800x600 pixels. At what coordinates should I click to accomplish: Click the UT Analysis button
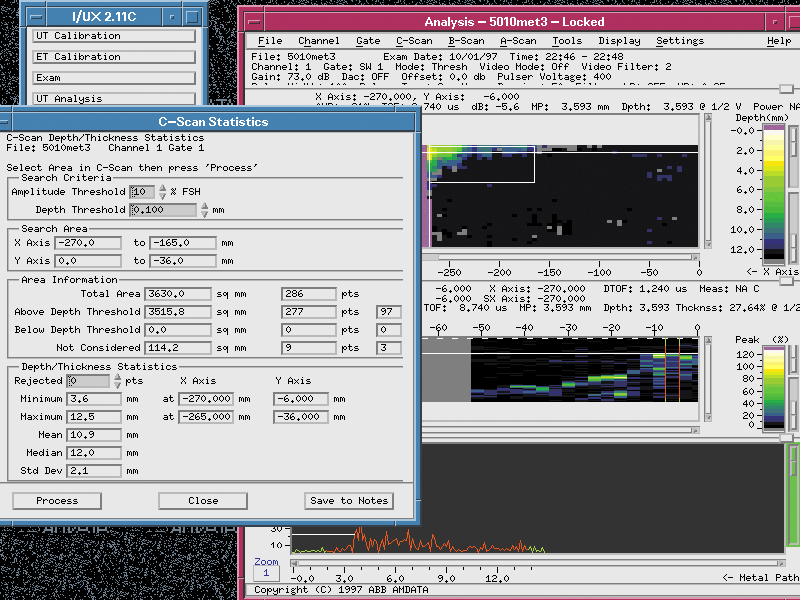[x=115, y=98]
